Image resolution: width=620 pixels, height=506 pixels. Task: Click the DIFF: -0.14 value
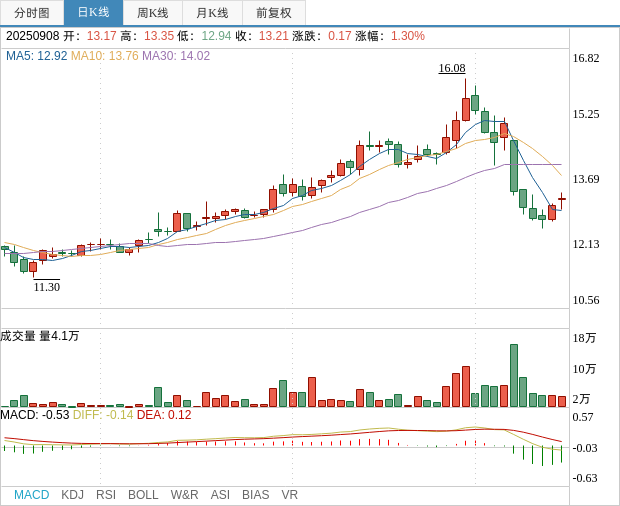pyautogui.click(x=103, y=415)
